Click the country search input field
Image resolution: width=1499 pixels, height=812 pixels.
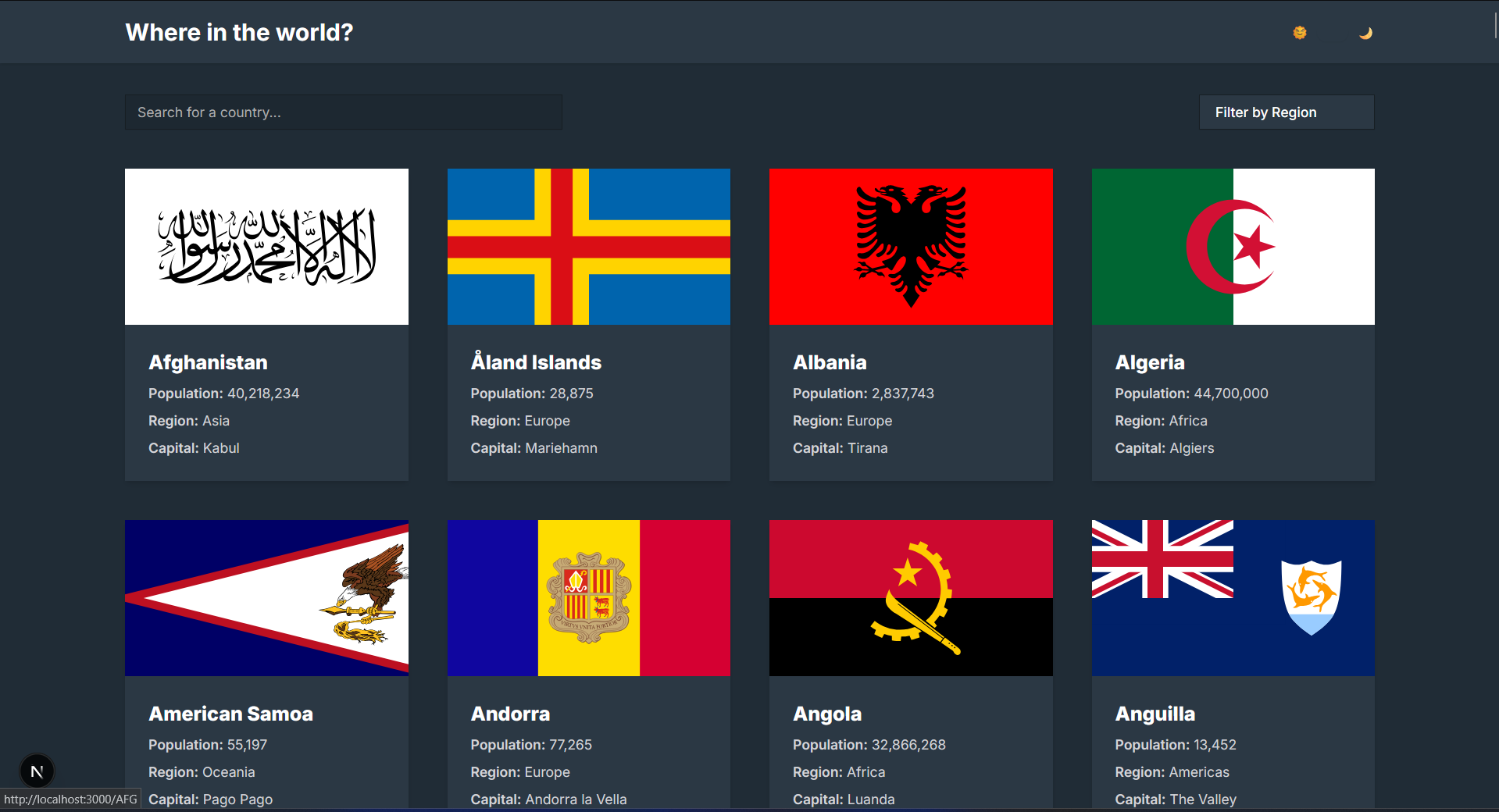coord(343,112)
